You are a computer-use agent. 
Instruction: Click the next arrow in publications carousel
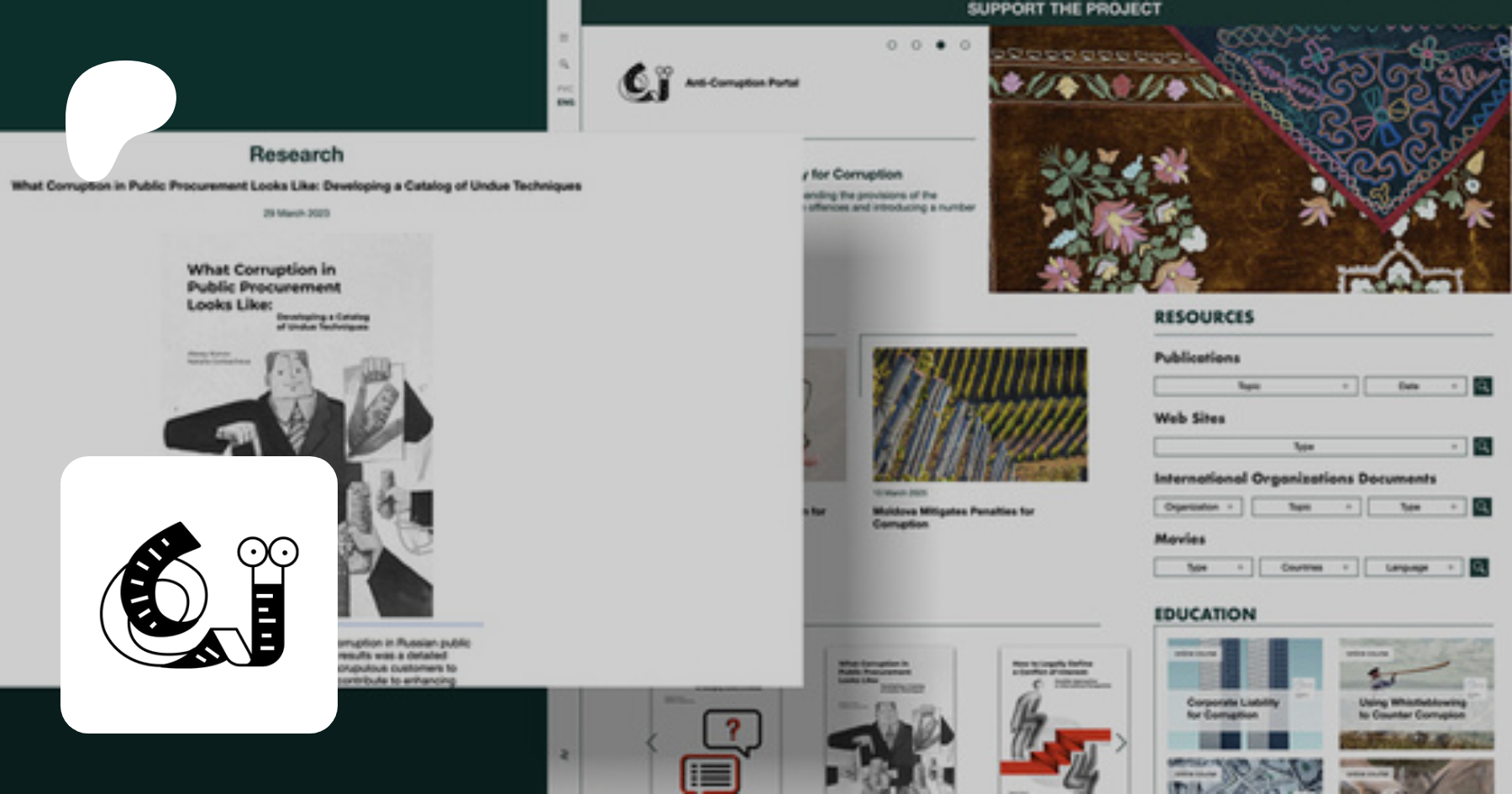[1121, 742]
